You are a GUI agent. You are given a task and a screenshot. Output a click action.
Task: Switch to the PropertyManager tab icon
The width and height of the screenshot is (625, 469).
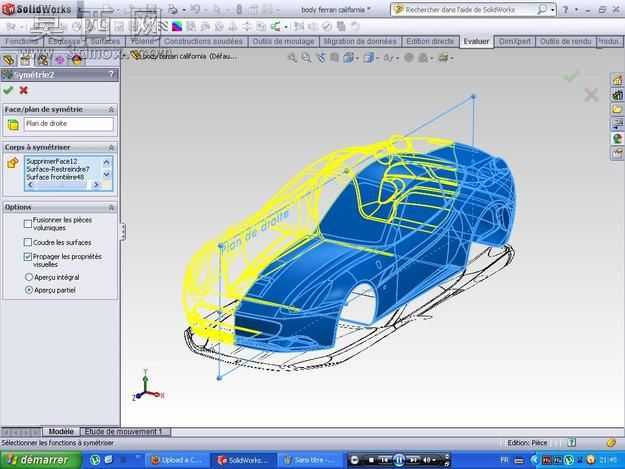click(x=26, y=60)
